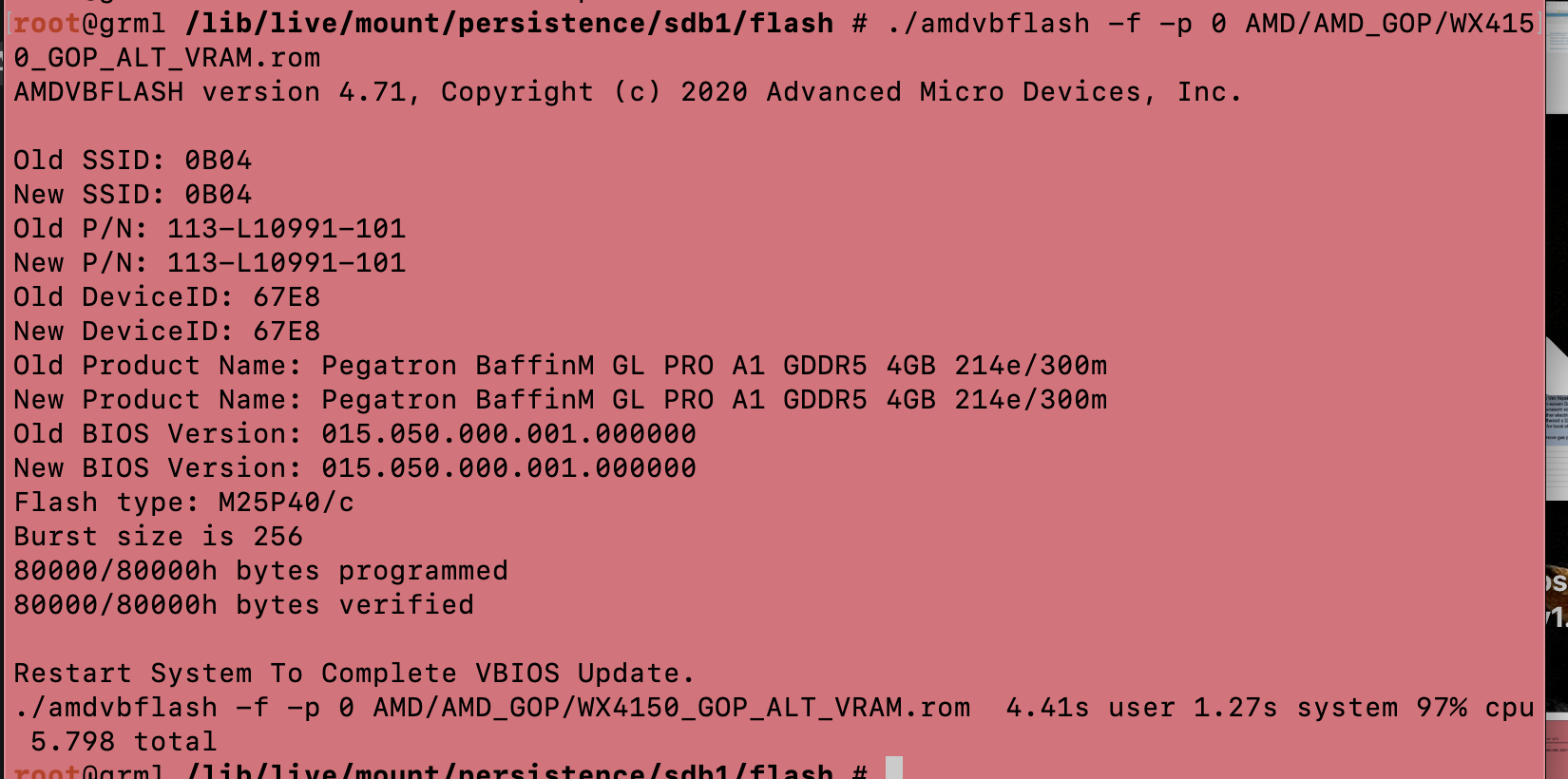Click the Old BIOS Version number
This screenshot has height=779, width=1568.
[508, 434]
